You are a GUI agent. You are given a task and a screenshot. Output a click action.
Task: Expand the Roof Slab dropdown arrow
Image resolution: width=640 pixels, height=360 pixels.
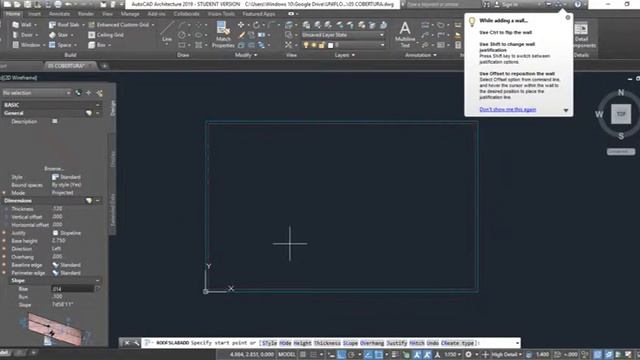click(83, 25)
